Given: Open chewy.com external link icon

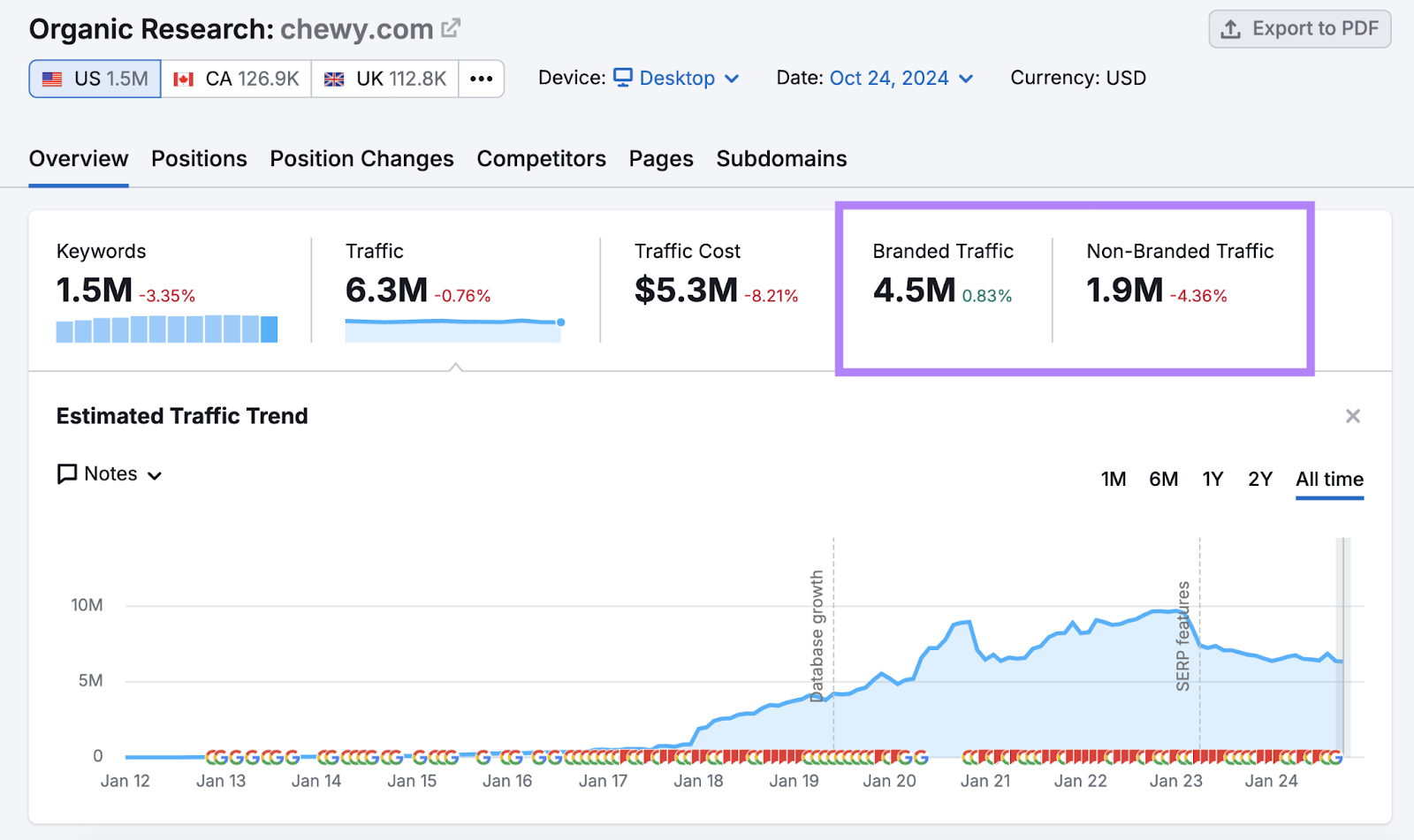Looking at the screenshot, I should (x=451, y=28).
